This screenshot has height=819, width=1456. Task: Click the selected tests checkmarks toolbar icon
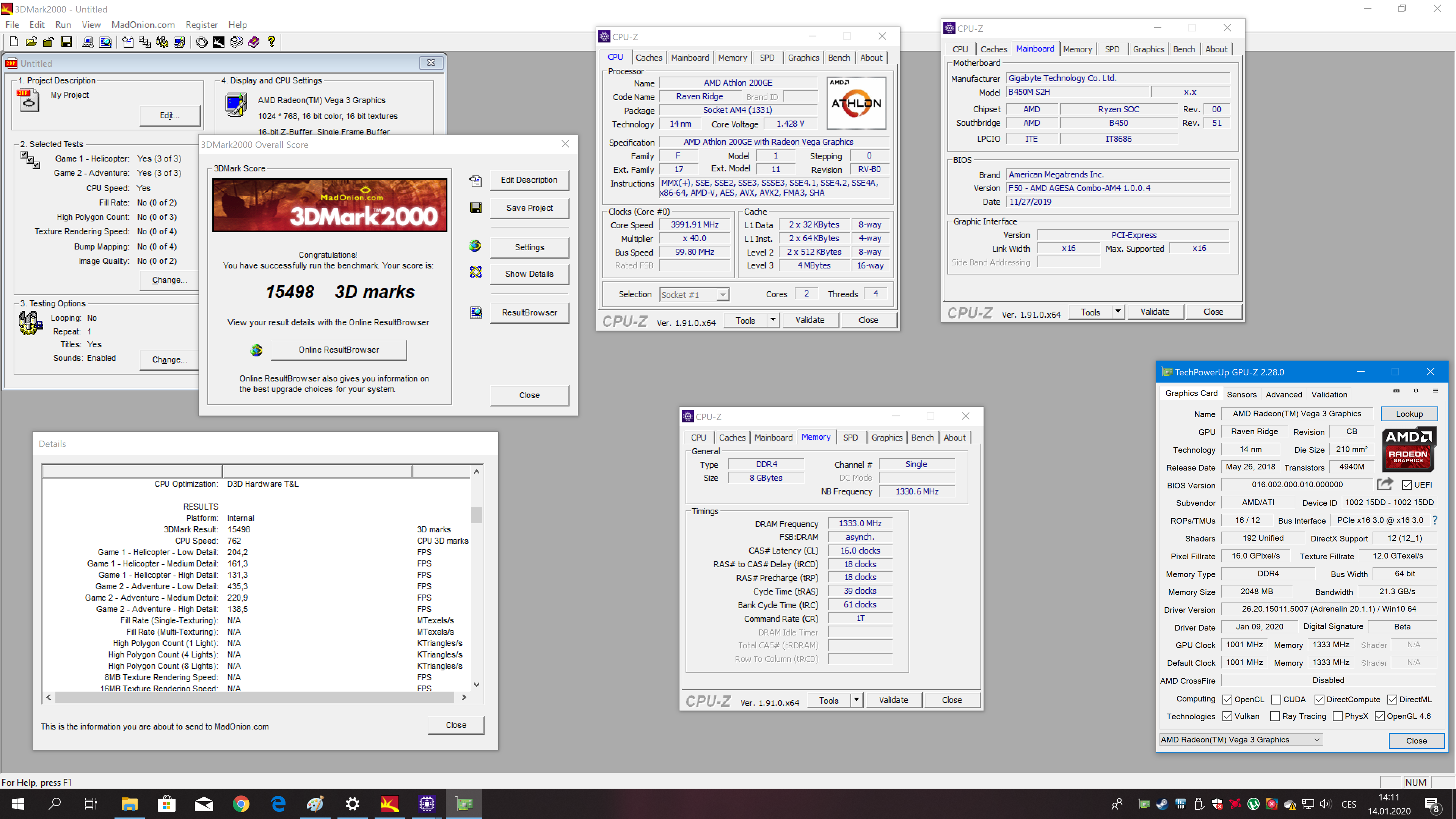[145, 42]
